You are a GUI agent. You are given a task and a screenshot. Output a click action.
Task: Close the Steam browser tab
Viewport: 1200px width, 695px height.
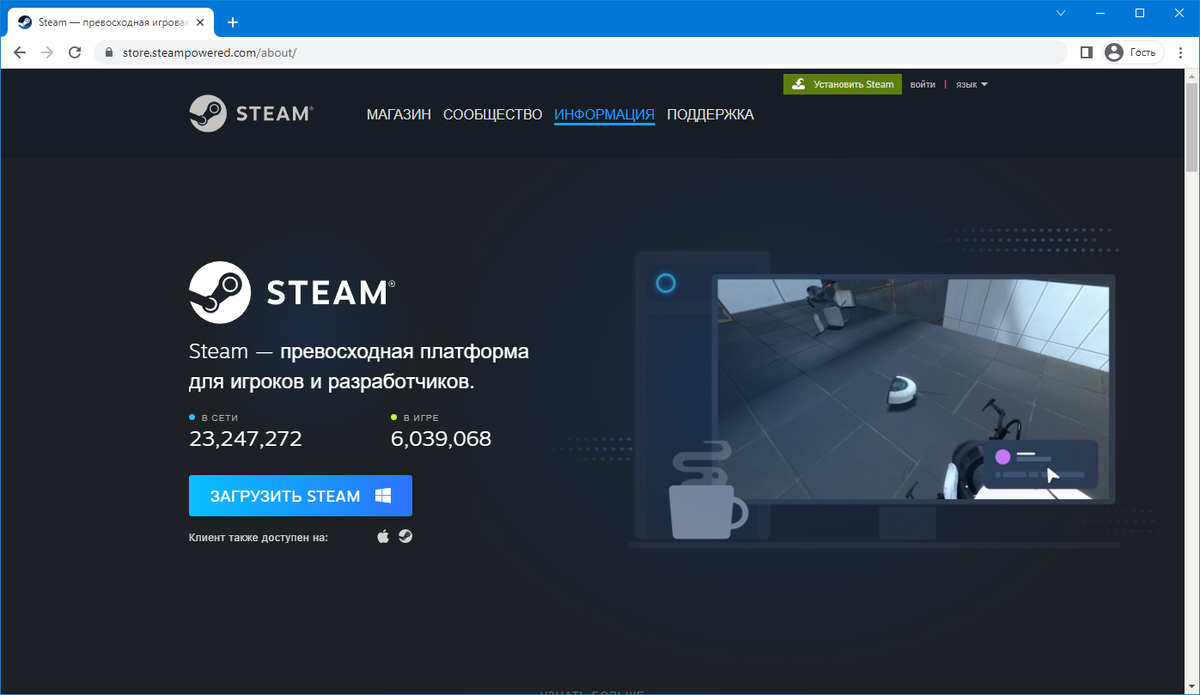(x=201, y=22)
